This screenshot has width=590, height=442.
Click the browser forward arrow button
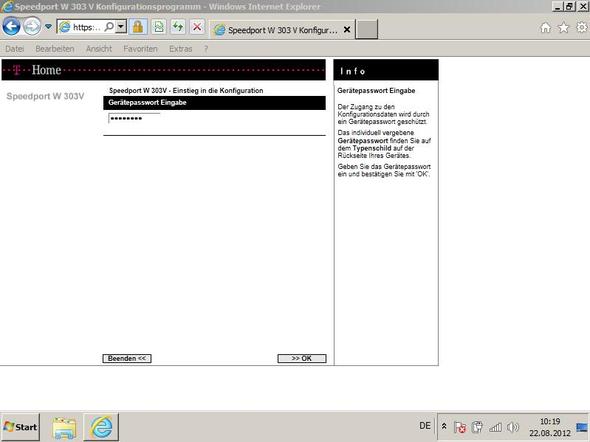tap(32, 27)
